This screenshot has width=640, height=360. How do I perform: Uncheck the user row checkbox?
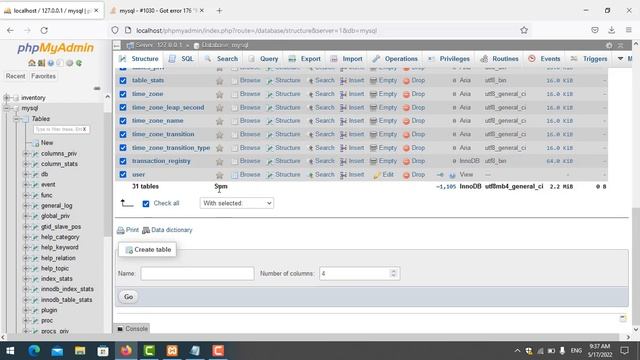point(123,175)
